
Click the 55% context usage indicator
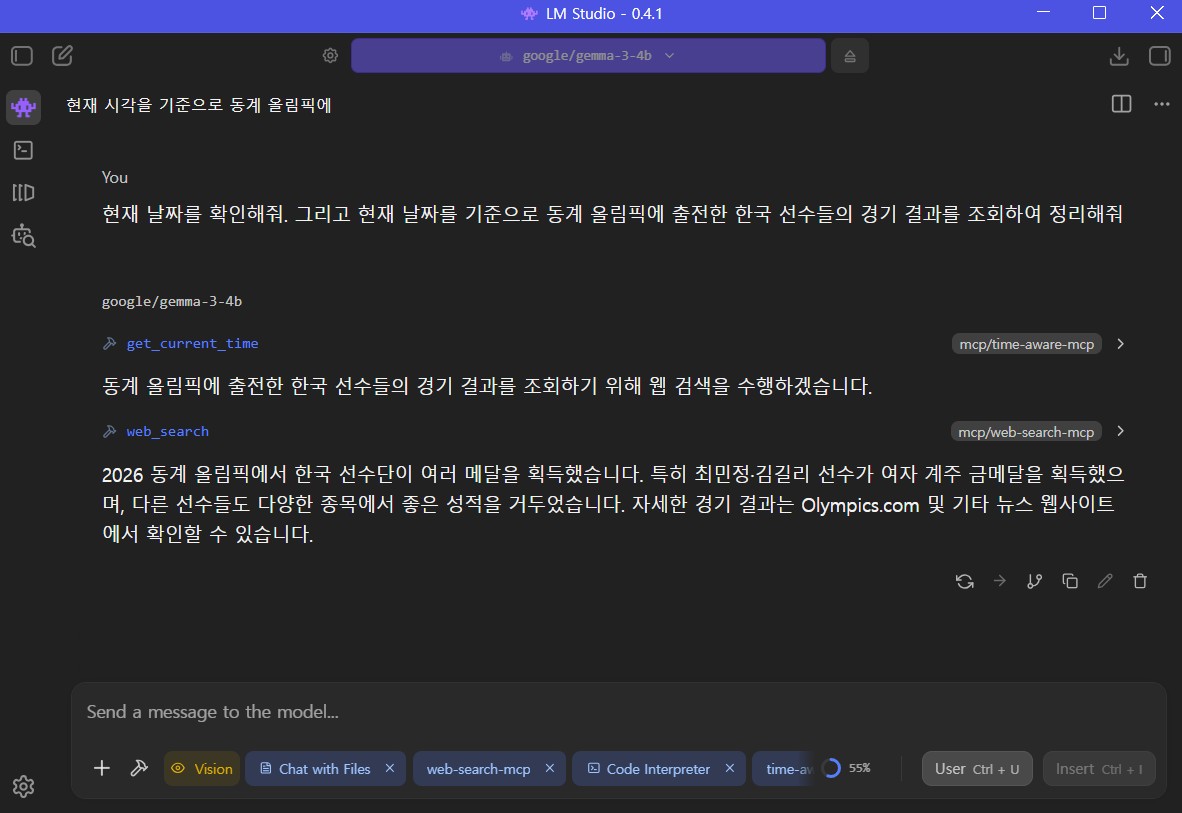tap(847, 769)
